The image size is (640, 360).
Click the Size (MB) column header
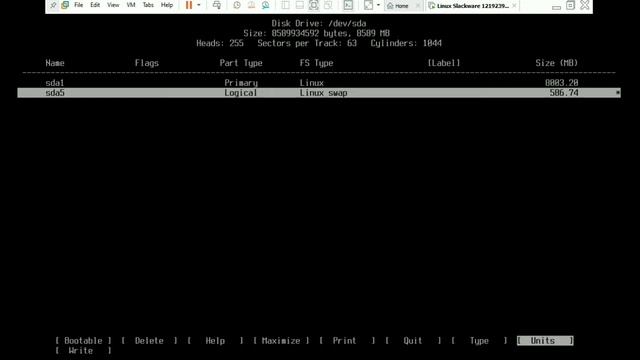pos(557,63)
